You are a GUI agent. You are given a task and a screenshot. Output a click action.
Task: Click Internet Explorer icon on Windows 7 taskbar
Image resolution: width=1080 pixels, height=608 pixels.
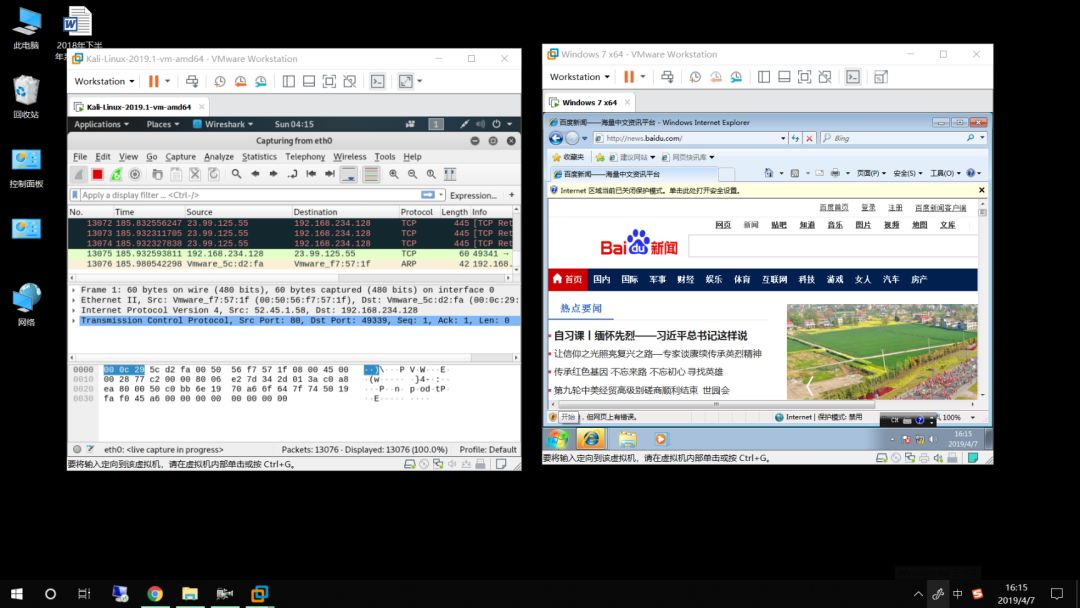590,439
